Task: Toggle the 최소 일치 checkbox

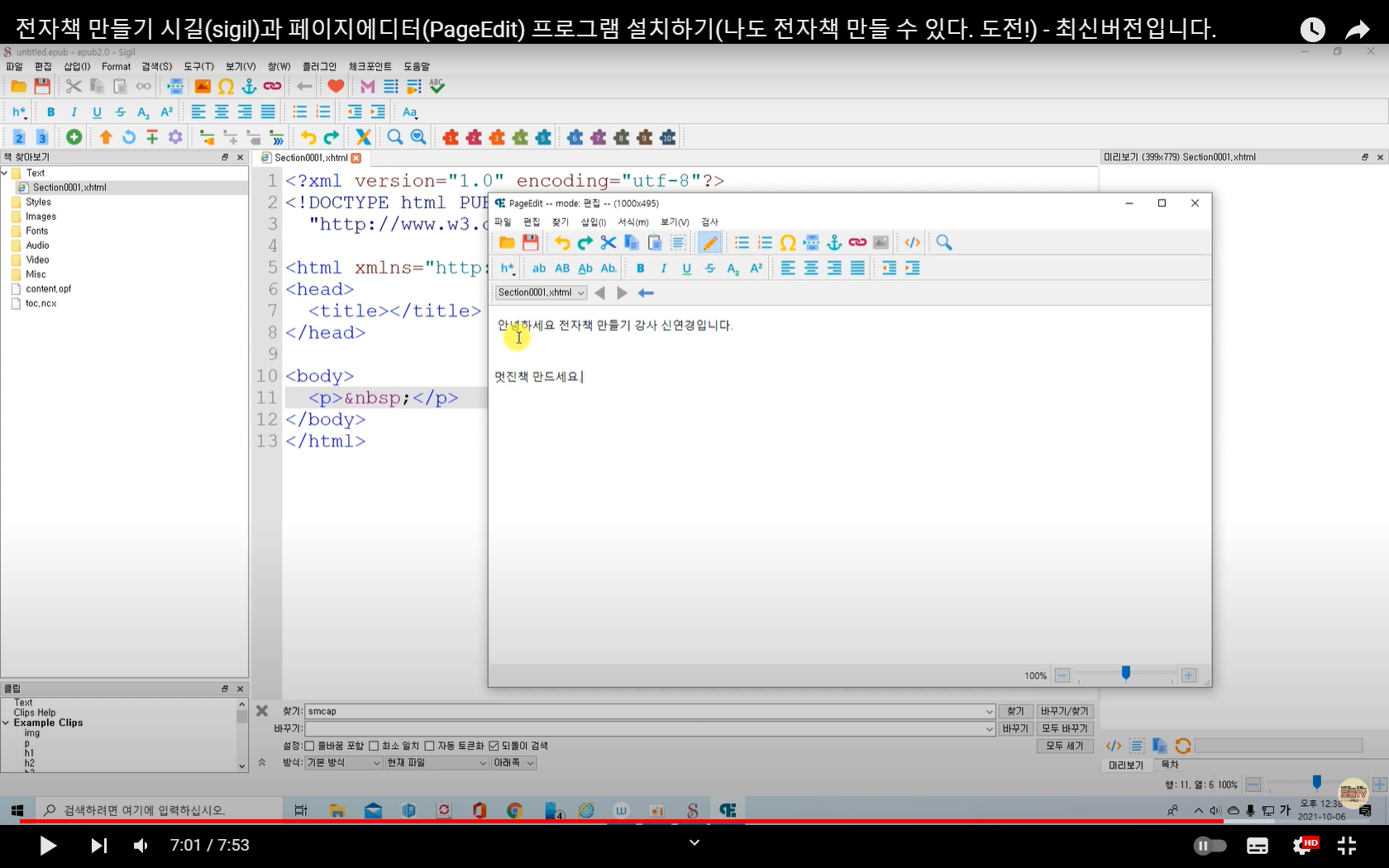Action: point(374,746)
